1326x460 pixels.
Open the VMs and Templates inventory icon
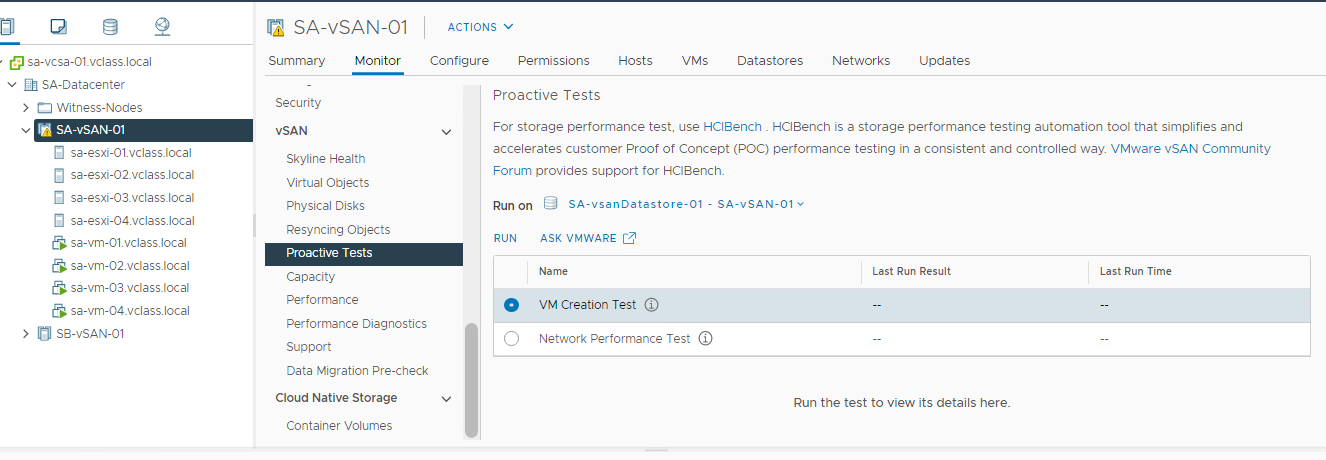pos(59,26)
